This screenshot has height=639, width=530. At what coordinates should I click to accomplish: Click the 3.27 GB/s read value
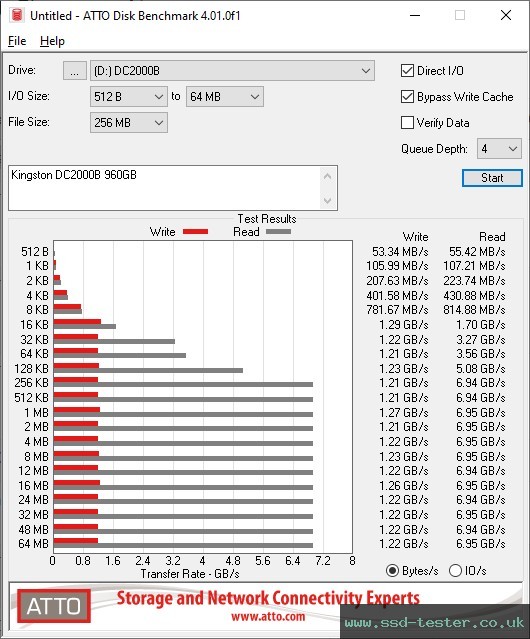(x=481, y=339)
